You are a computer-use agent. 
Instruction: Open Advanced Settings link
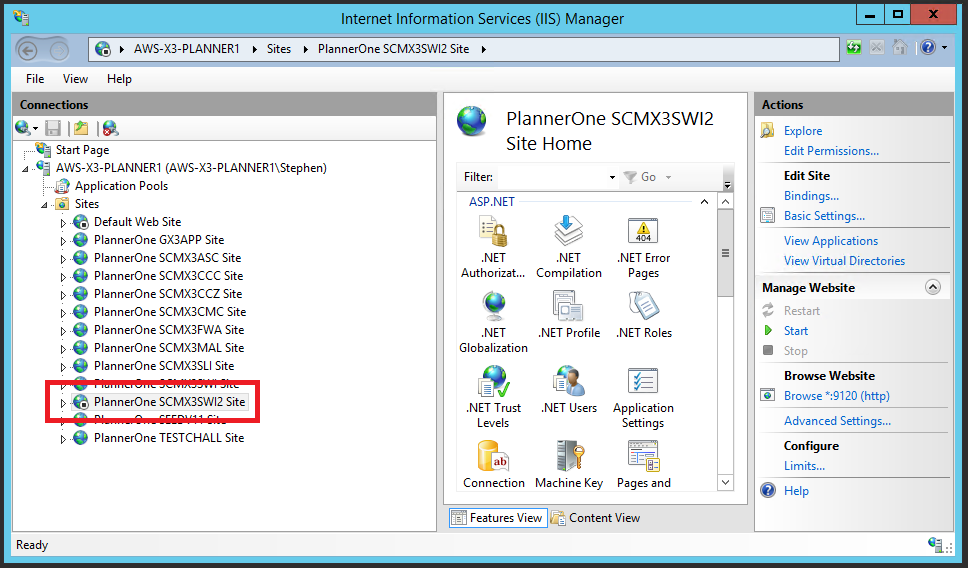(837, 421)
